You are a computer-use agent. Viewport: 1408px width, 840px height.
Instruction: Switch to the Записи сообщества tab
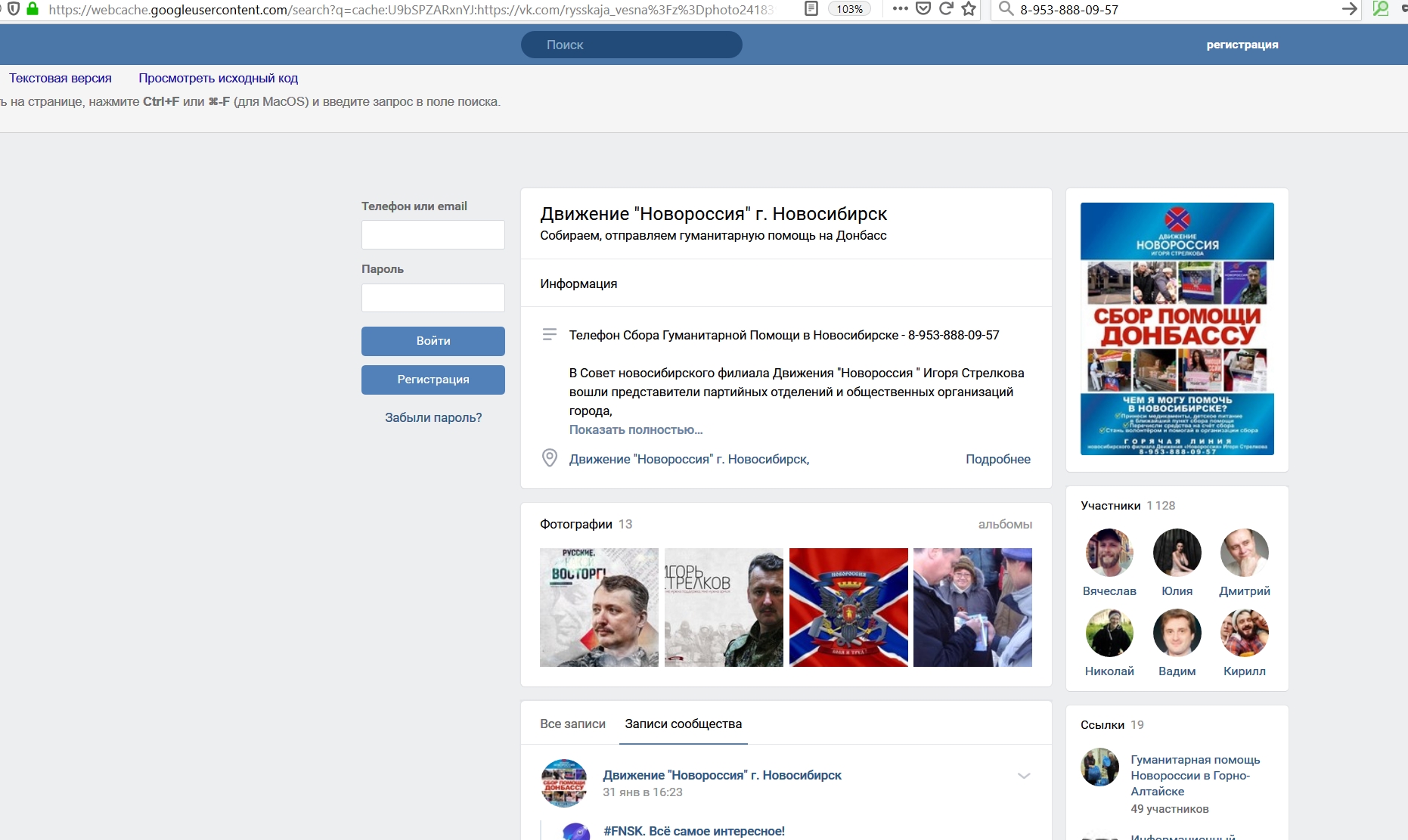click(x=684, y=724)
